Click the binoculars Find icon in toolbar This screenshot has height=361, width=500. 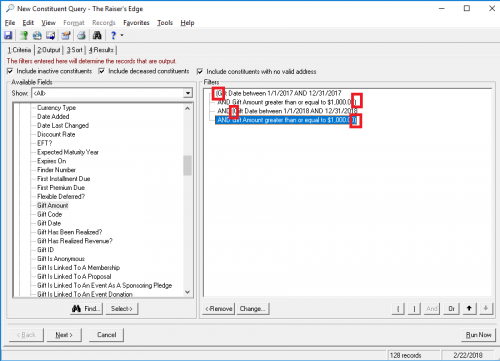(x=97, y=35)
